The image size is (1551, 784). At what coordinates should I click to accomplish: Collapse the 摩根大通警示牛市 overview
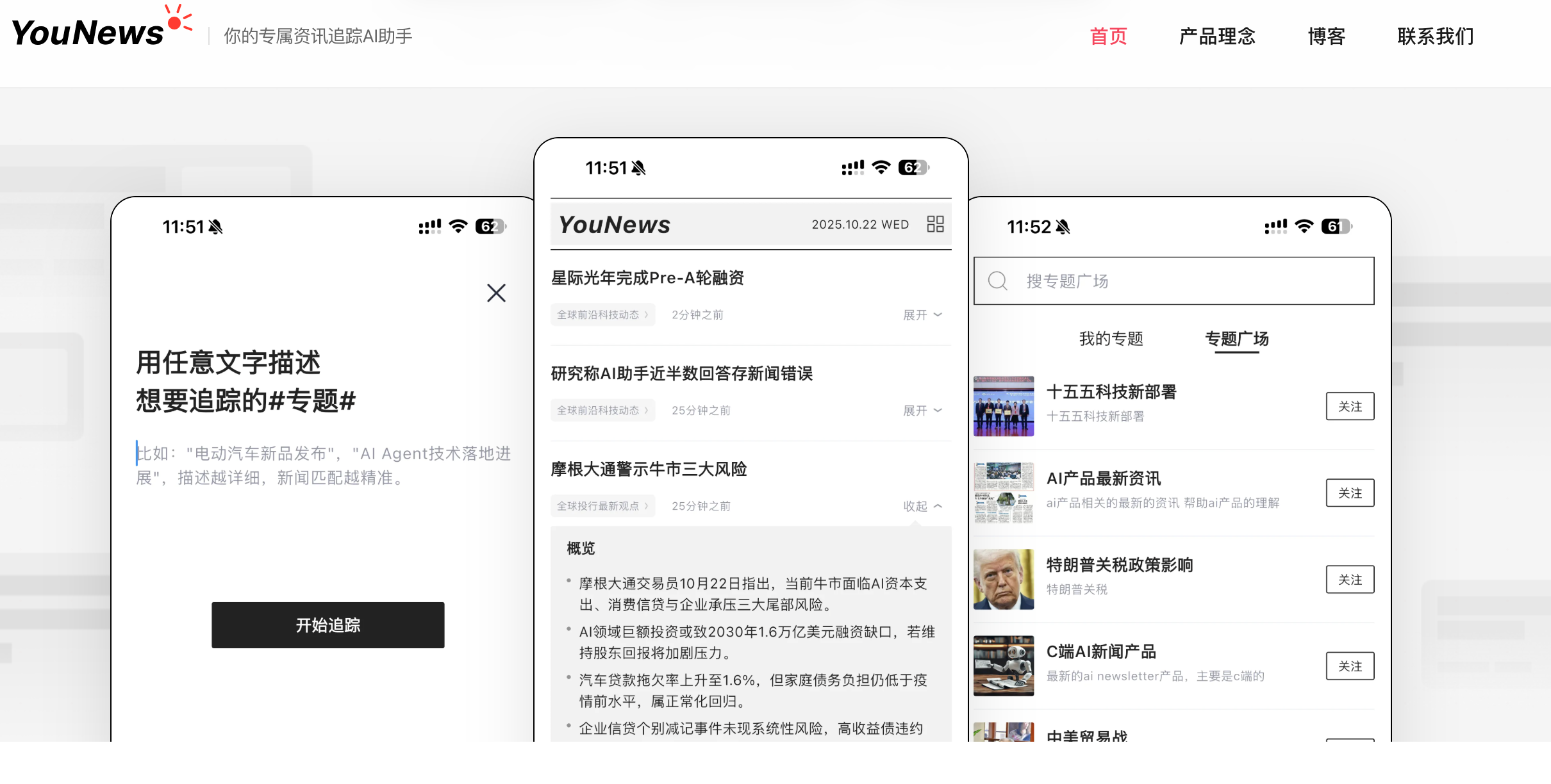click(x=922, y=506)
